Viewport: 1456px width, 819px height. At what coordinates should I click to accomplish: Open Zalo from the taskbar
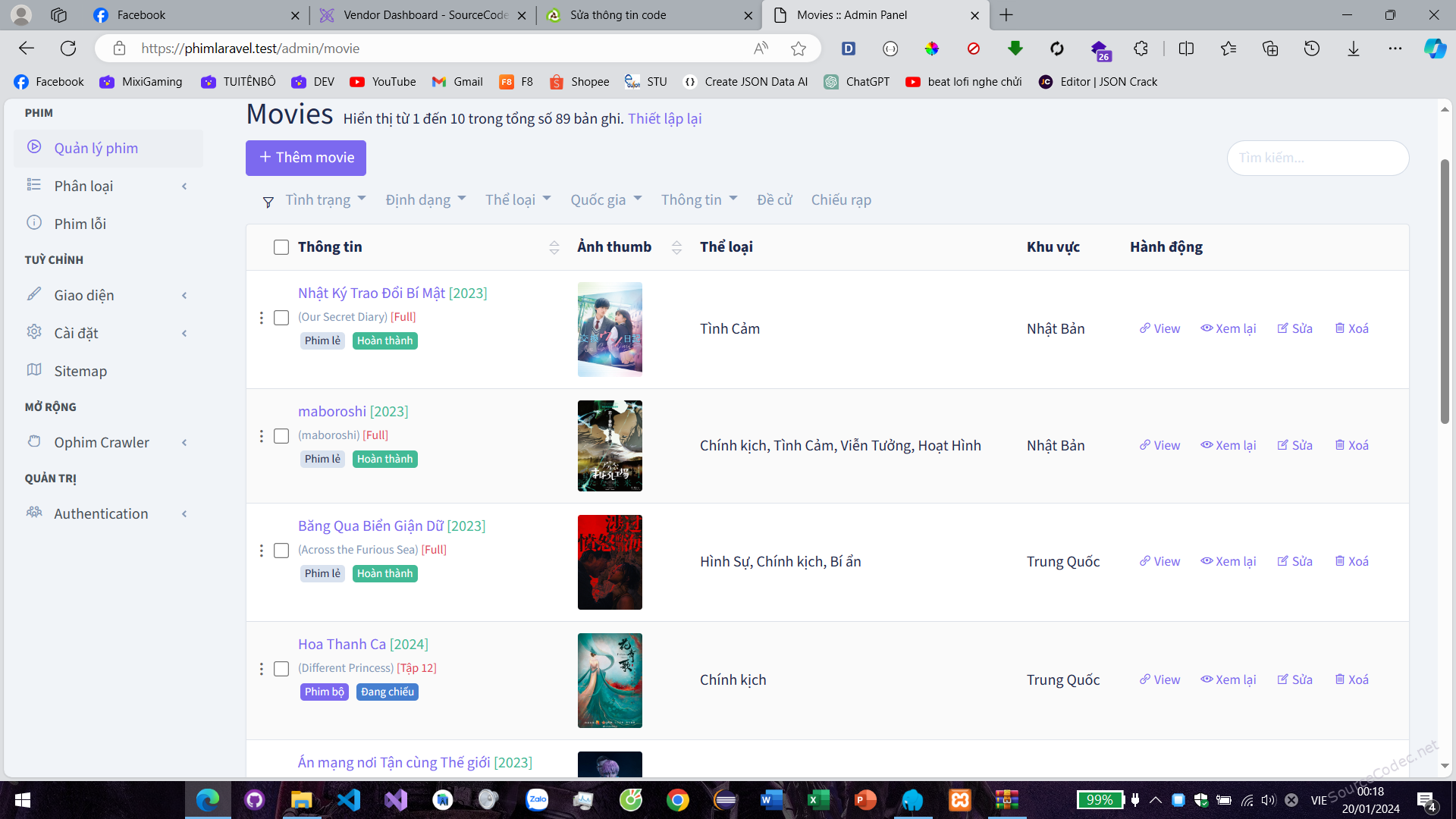point(537,799)
